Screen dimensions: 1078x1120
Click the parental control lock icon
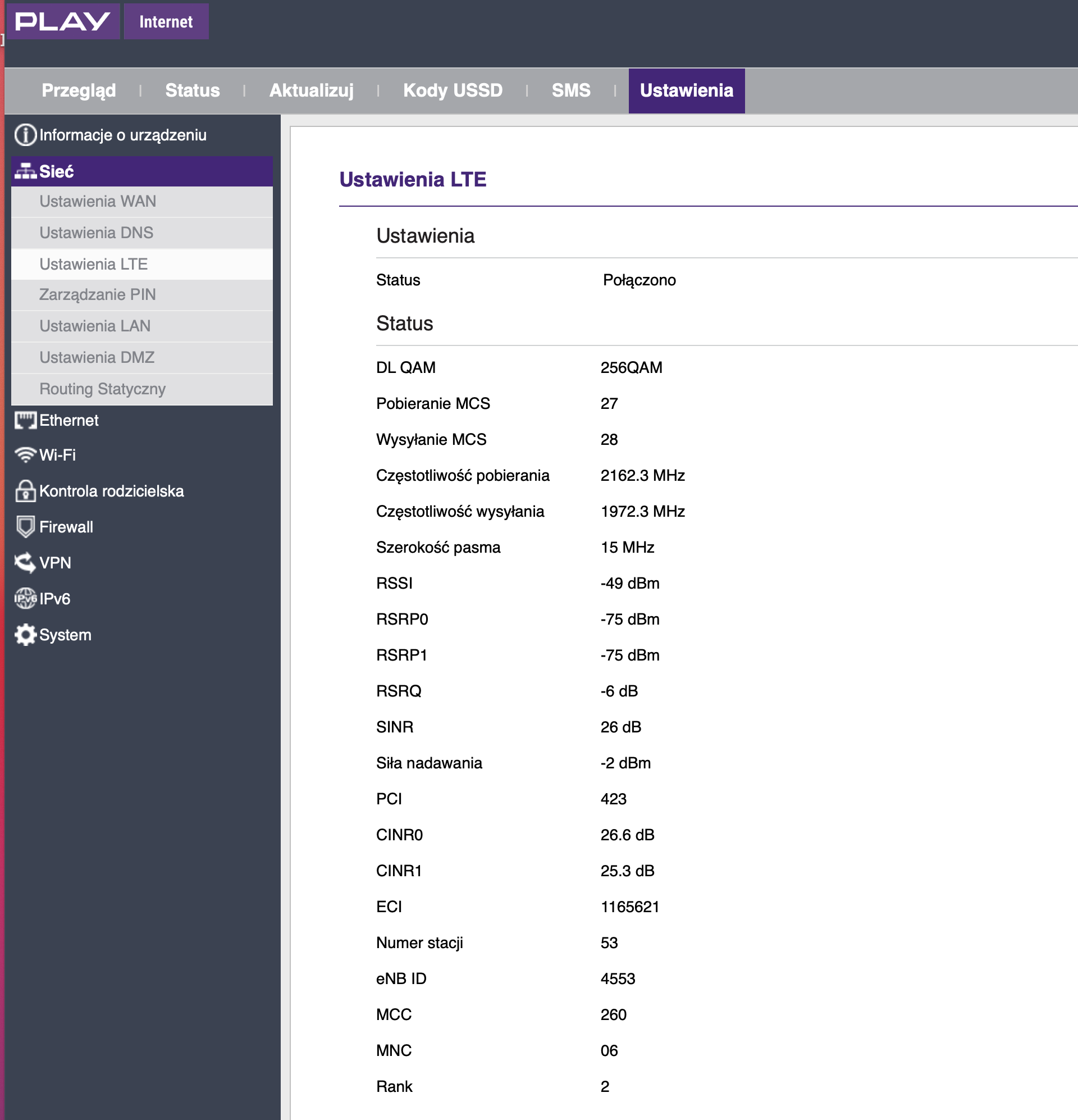[25, 491]
